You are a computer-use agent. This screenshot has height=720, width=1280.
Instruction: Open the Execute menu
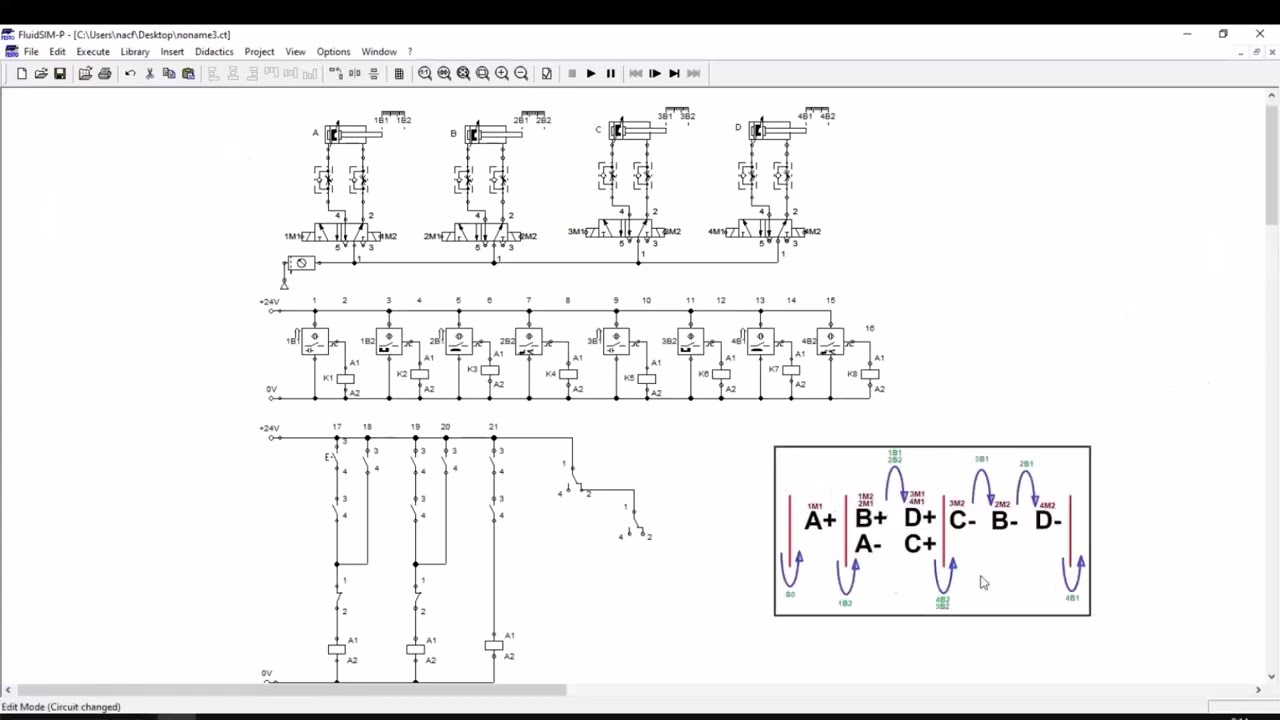pyautogui.click(x=93, y=51)
